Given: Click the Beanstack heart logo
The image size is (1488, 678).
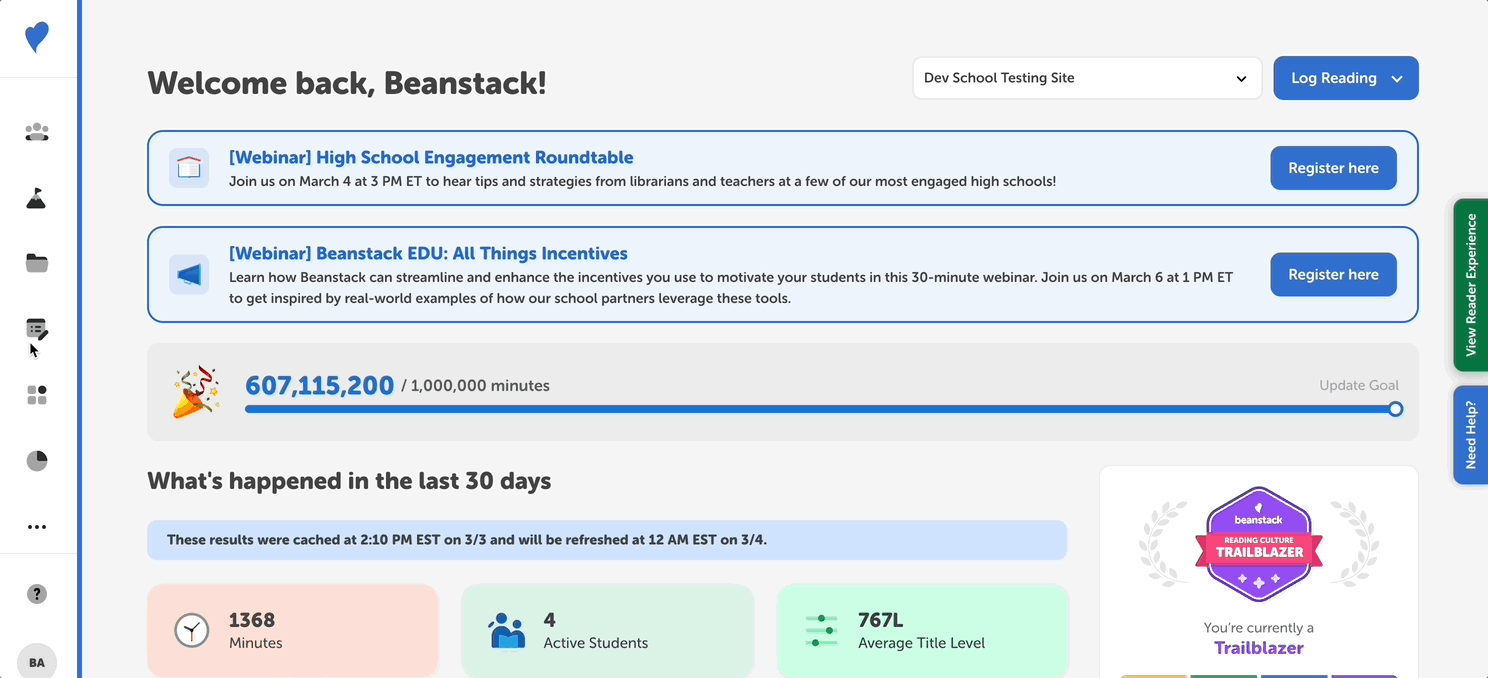Looking at the screenshot, I should coord(37,37).
